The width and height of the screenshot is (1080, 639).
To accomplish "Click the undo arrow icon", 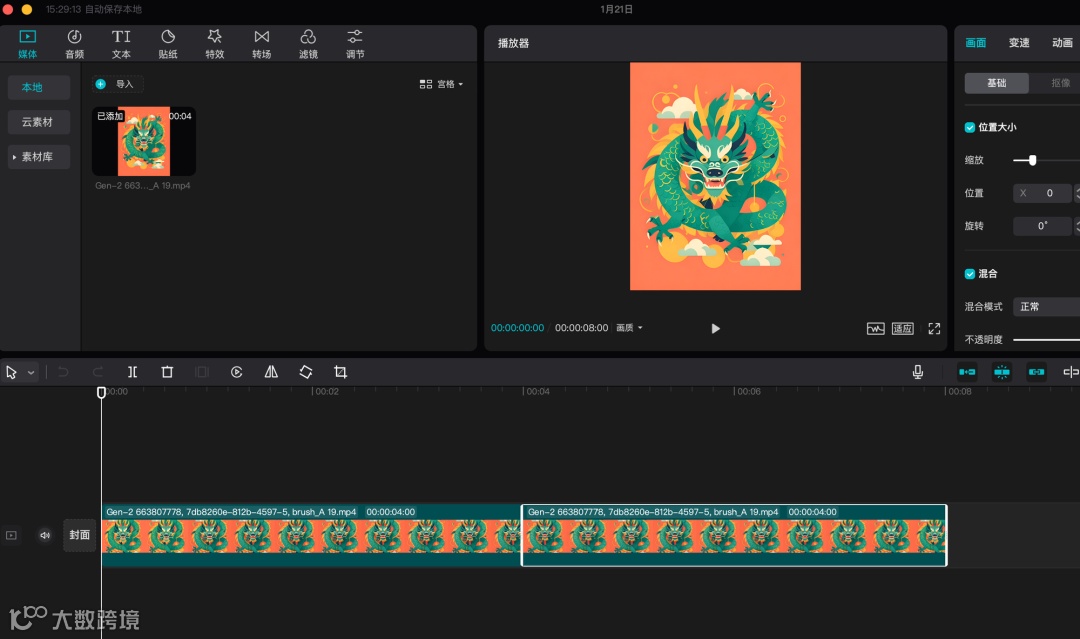I will pos(63,373).
